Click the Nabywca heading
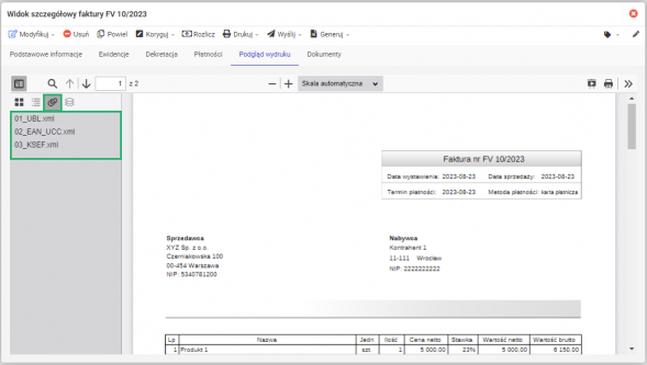The width and height of the screenshot is (647, 365). click(x=403, y=238)
